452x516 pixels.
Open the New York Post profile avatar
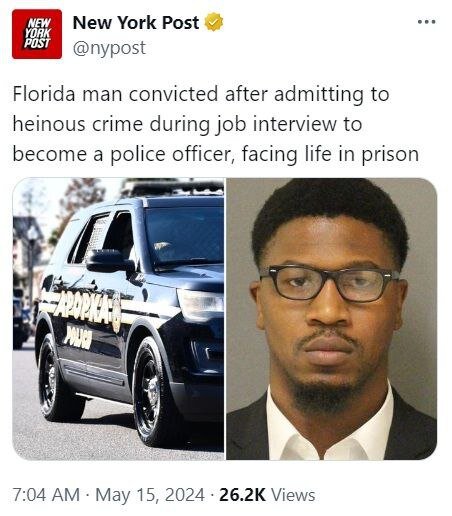37,34
